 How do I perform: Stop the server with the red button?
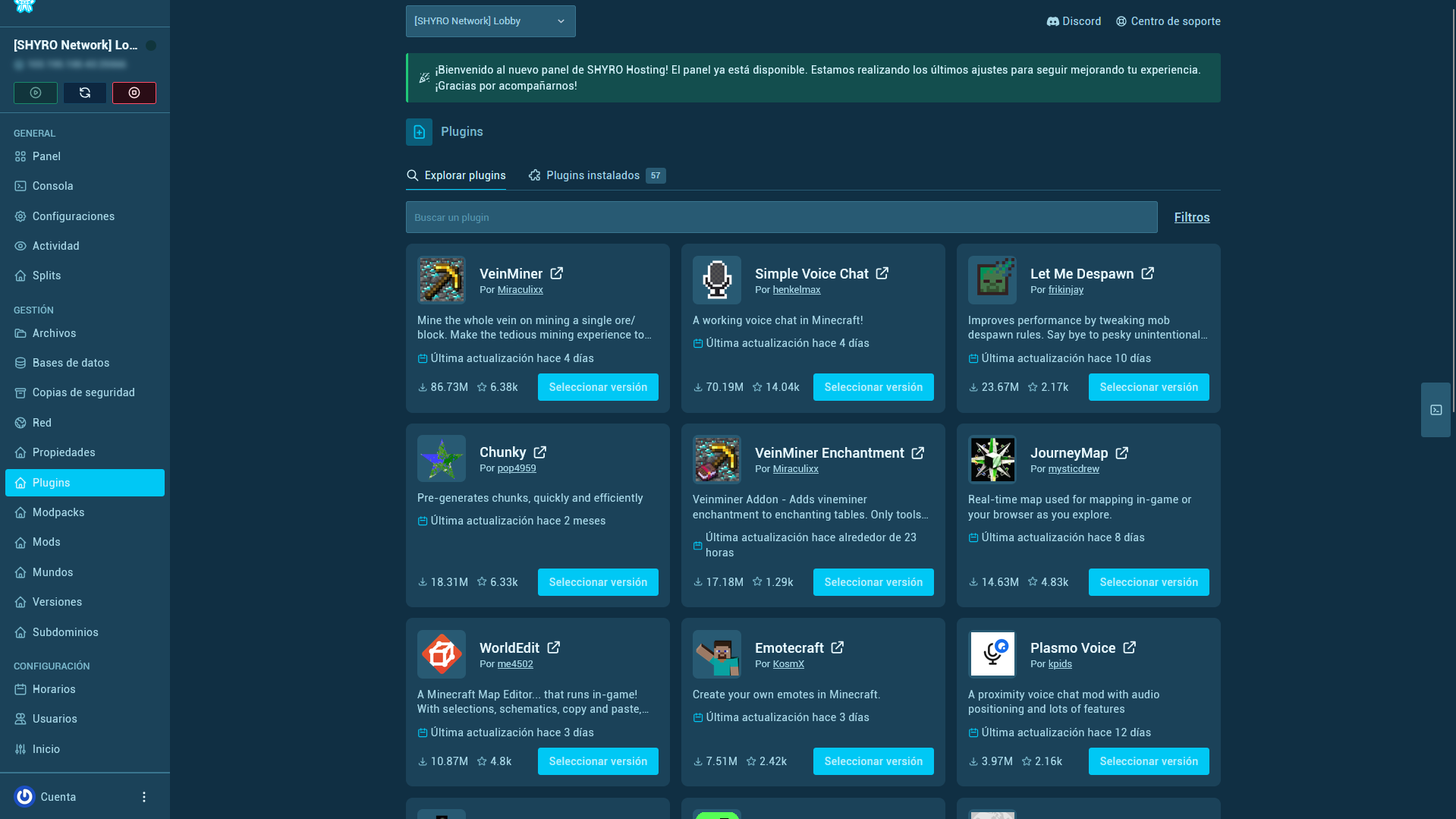(134, 93)
